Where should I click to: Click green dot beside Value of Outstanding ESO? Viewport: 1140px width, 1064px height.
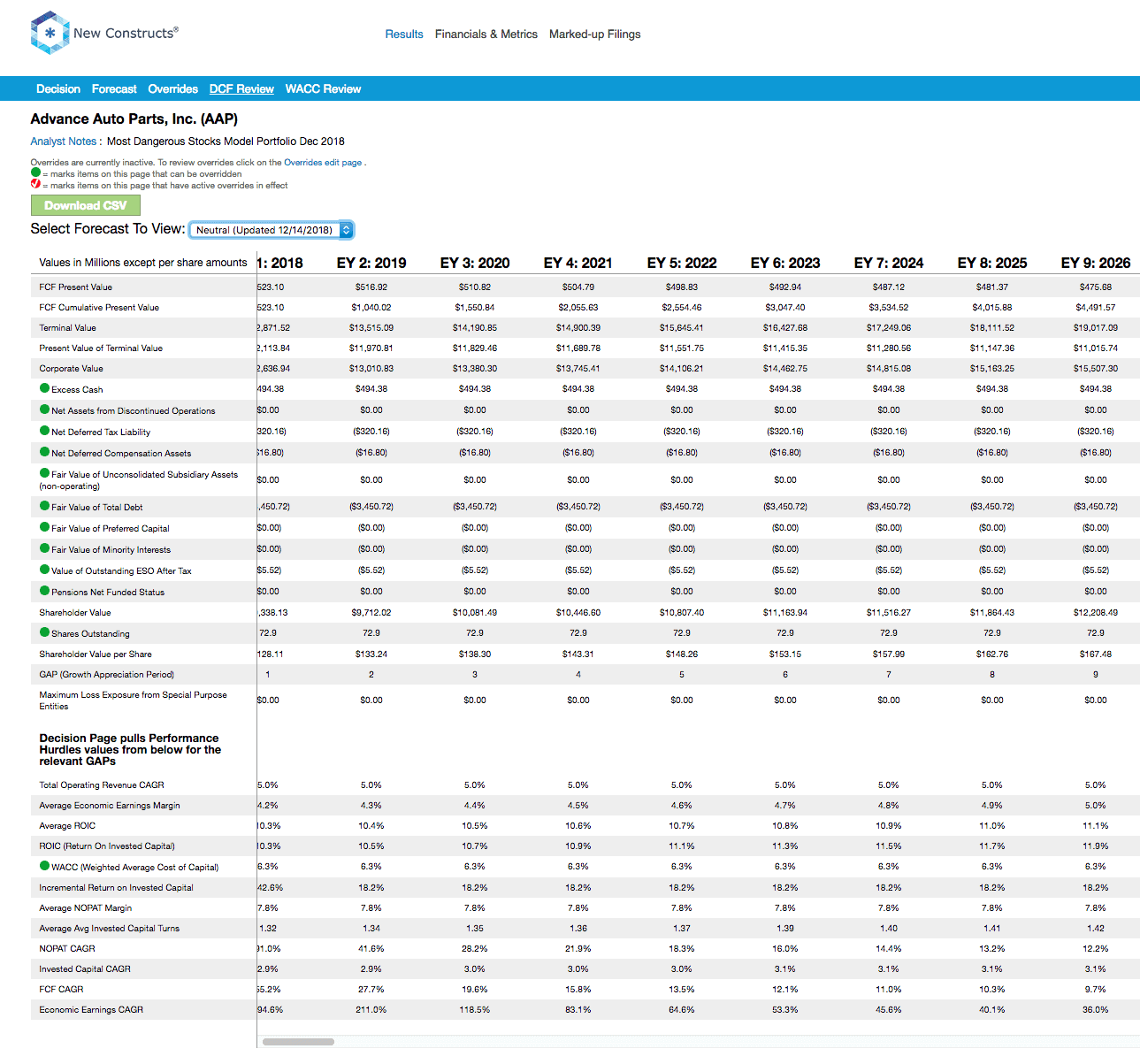point(44,570)
